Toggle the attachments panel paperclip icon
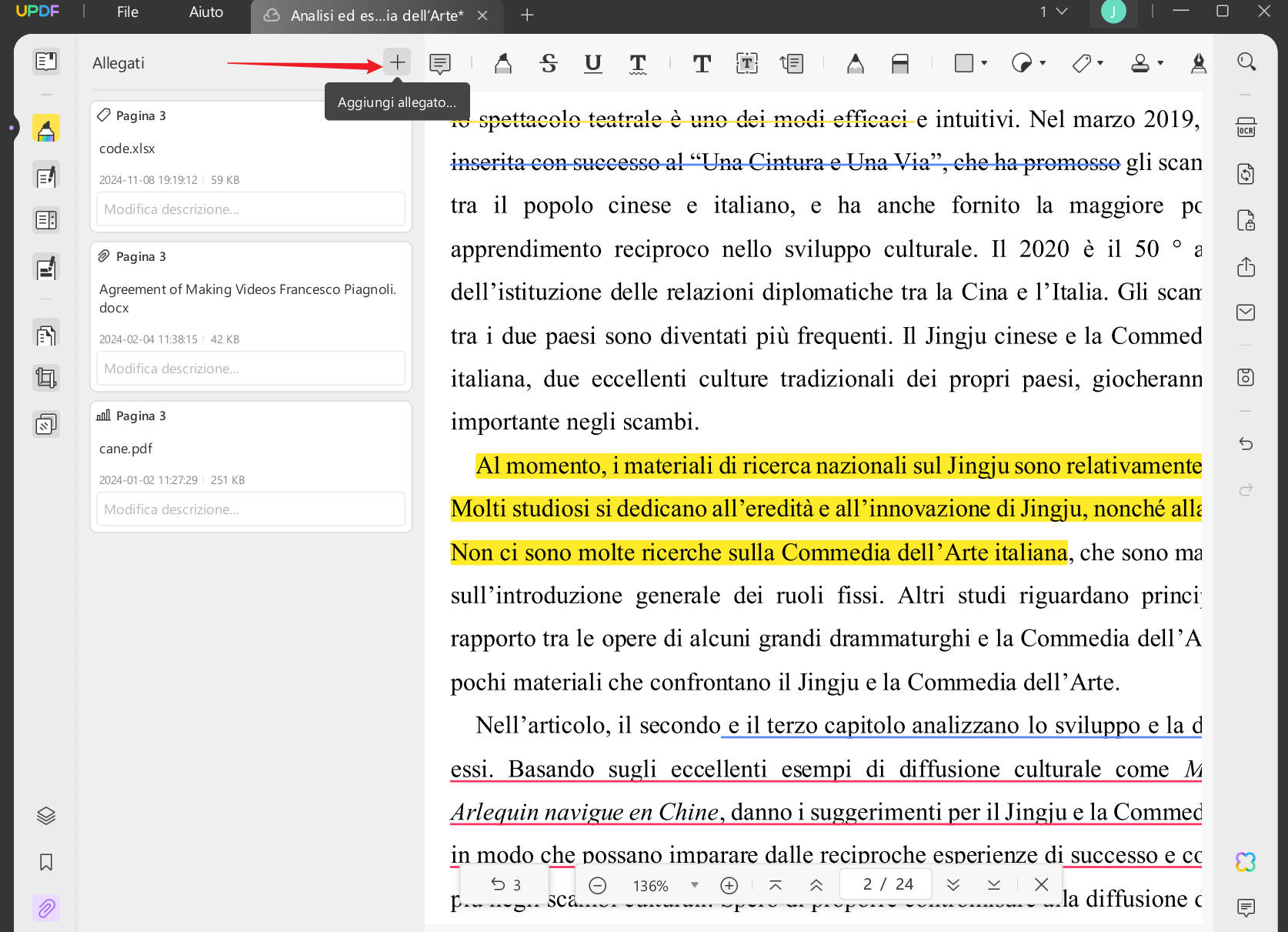Image resolution: width=1288 pixels, height=932 pixels. tap(46, 908)
